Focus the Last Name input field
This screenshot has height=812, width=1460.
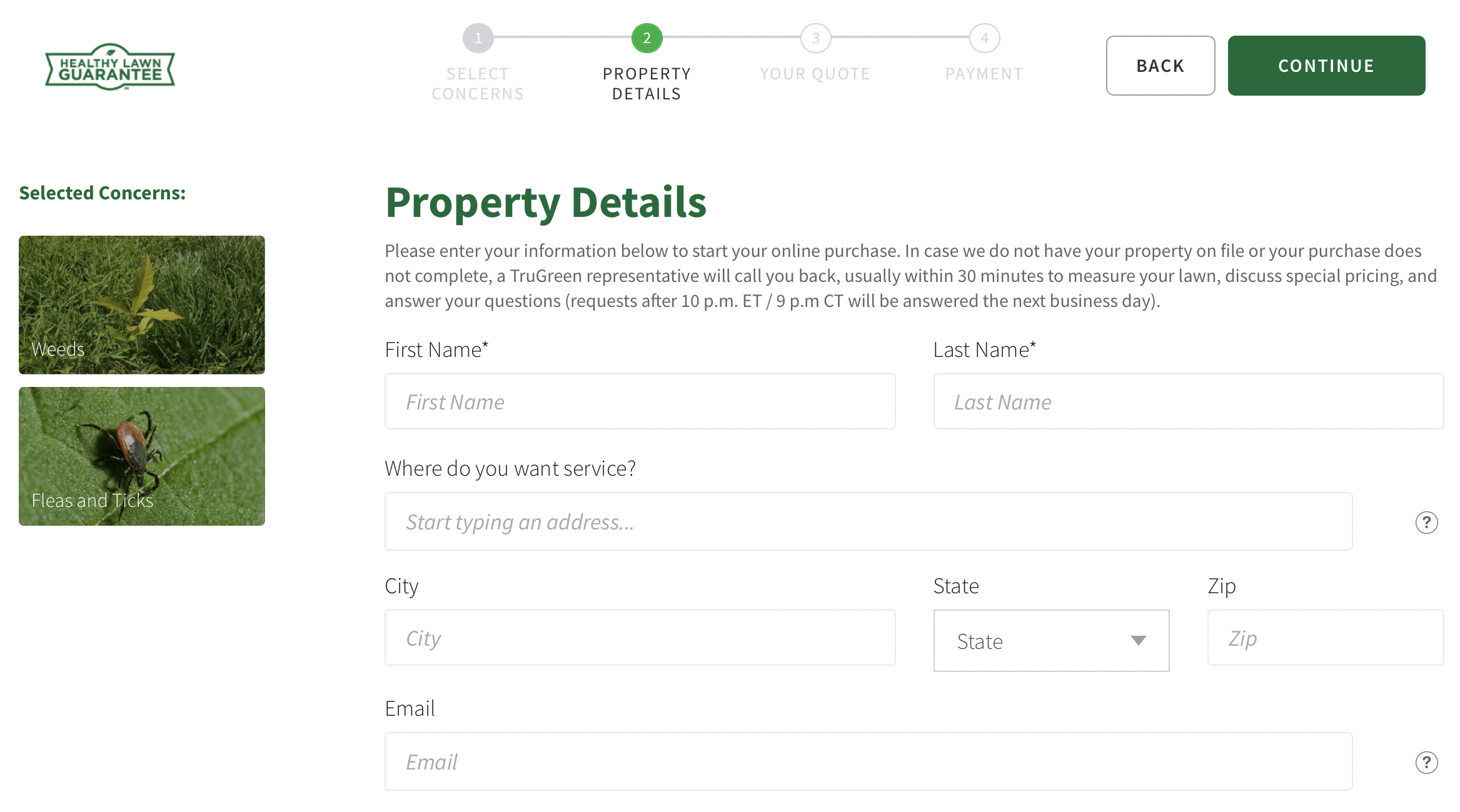pos(1188,402)
